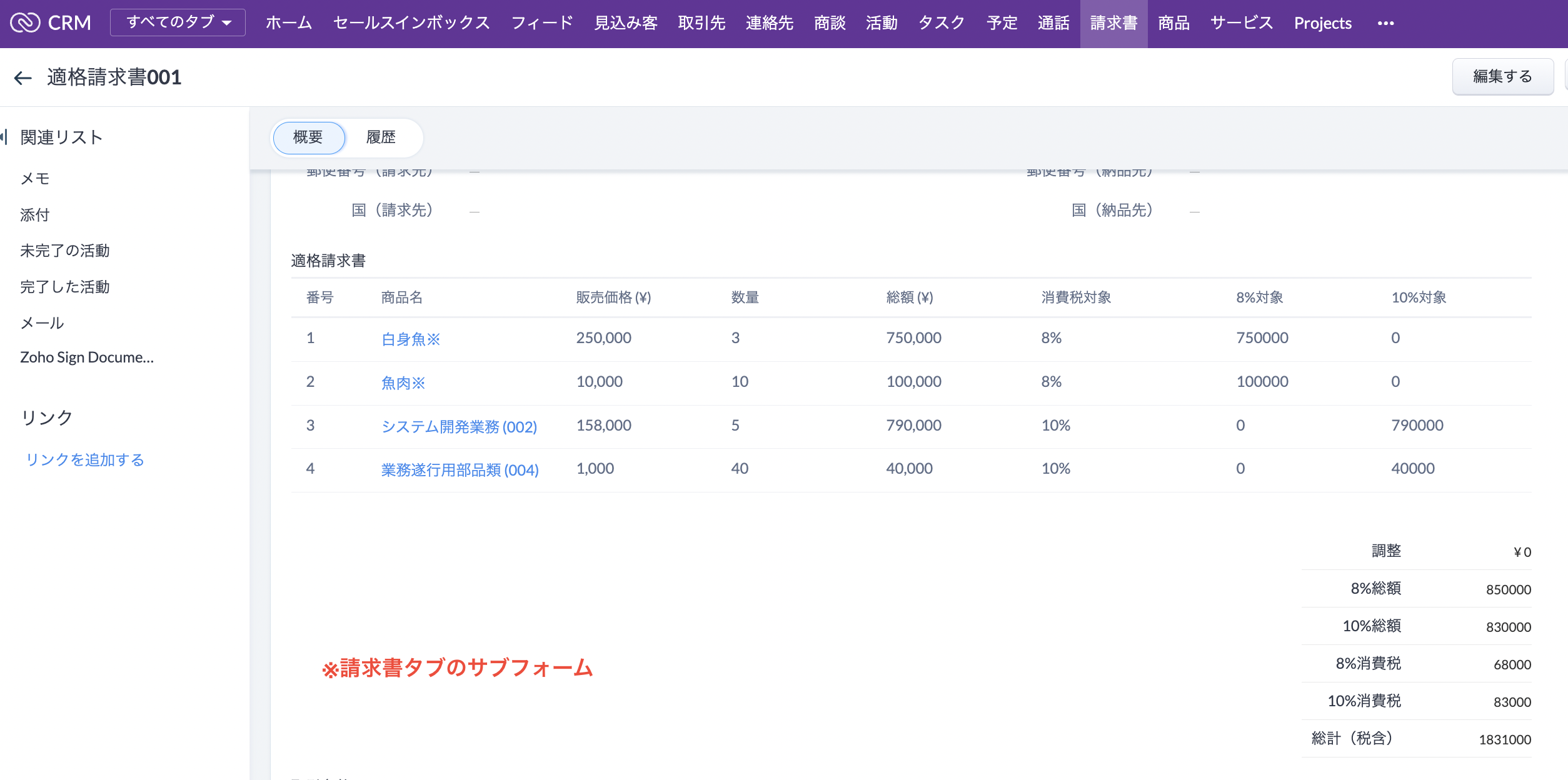This screenshot has width=1568, height=780.
Task: Select Zoho Sign Documents related list
Action: pos(87,357)
